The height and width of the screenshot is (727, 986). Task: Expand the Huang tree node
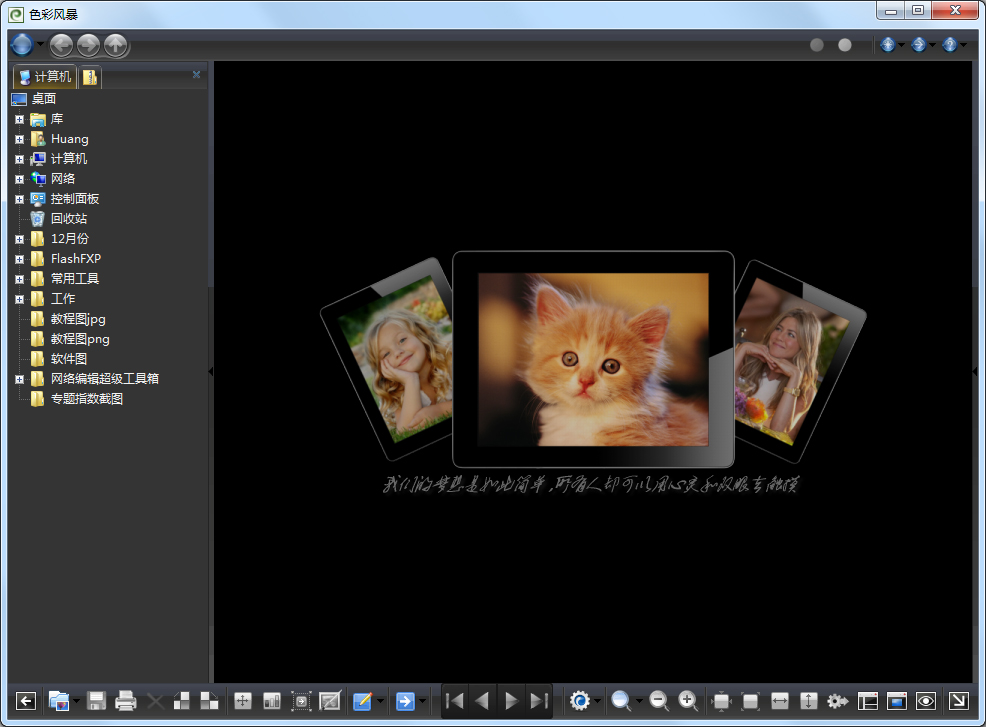click(x=19, y=140)
